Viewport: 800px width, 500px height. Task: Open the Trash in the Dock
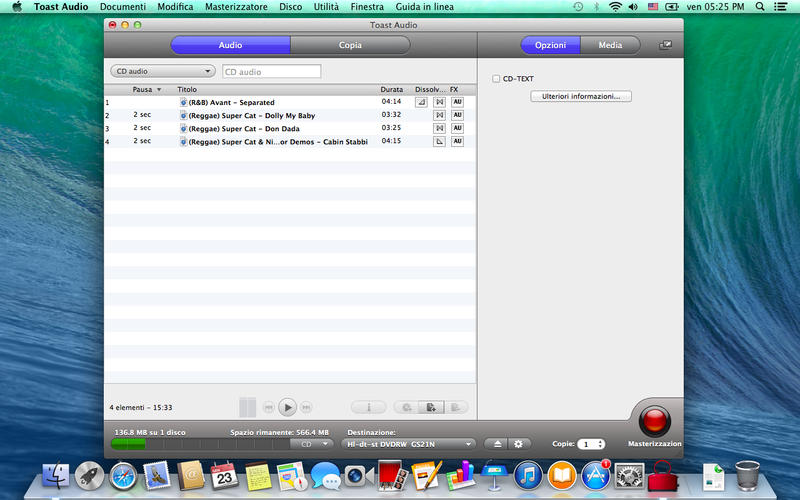(x=747, y=476)
